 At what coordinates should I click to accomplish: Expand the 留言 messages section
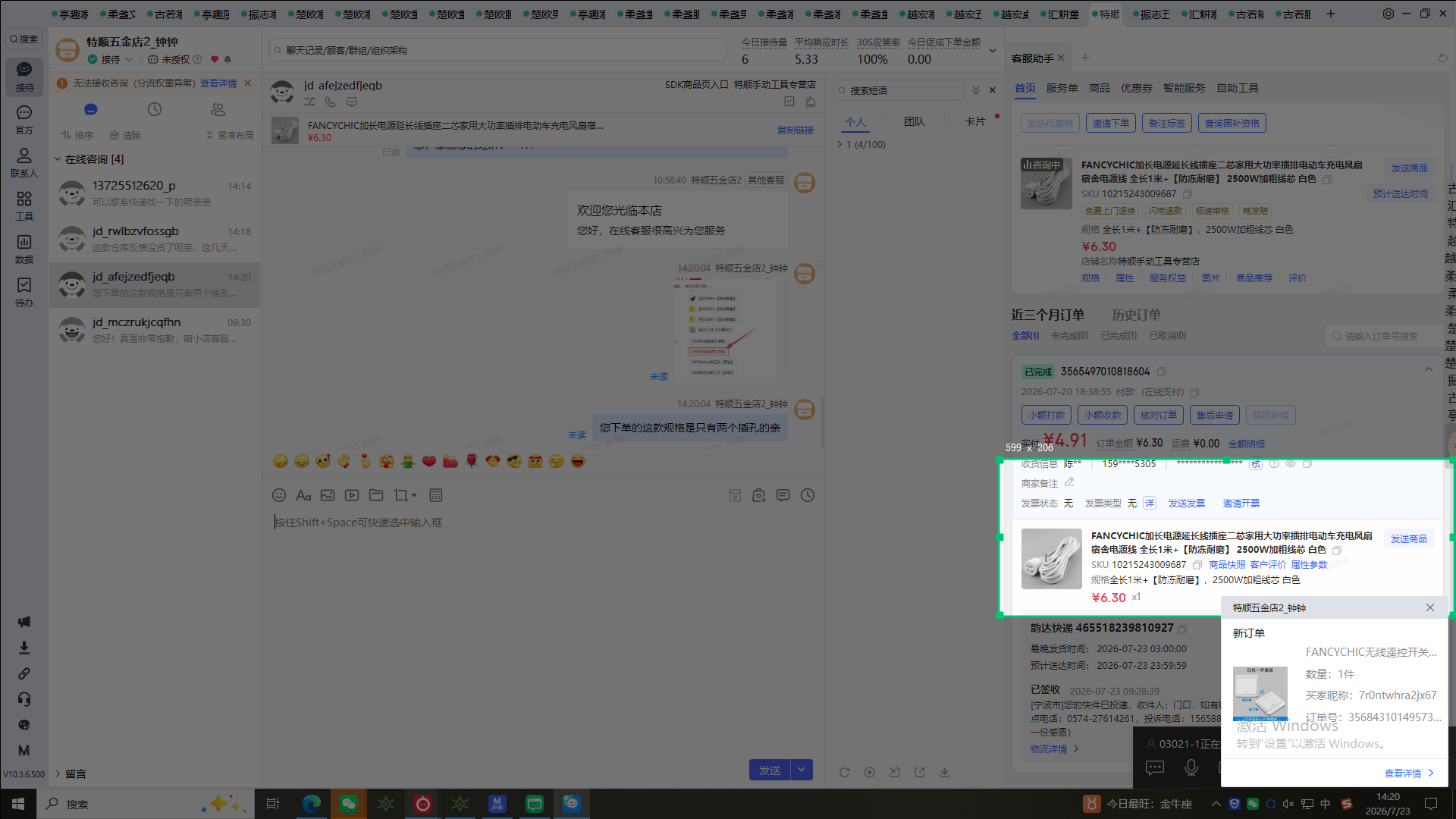(58, 773)
